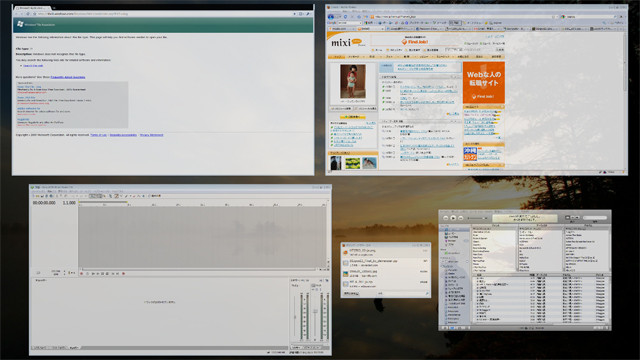
Task: Click the master volume fader in ACID's mixer
Action: pos(315,311)
